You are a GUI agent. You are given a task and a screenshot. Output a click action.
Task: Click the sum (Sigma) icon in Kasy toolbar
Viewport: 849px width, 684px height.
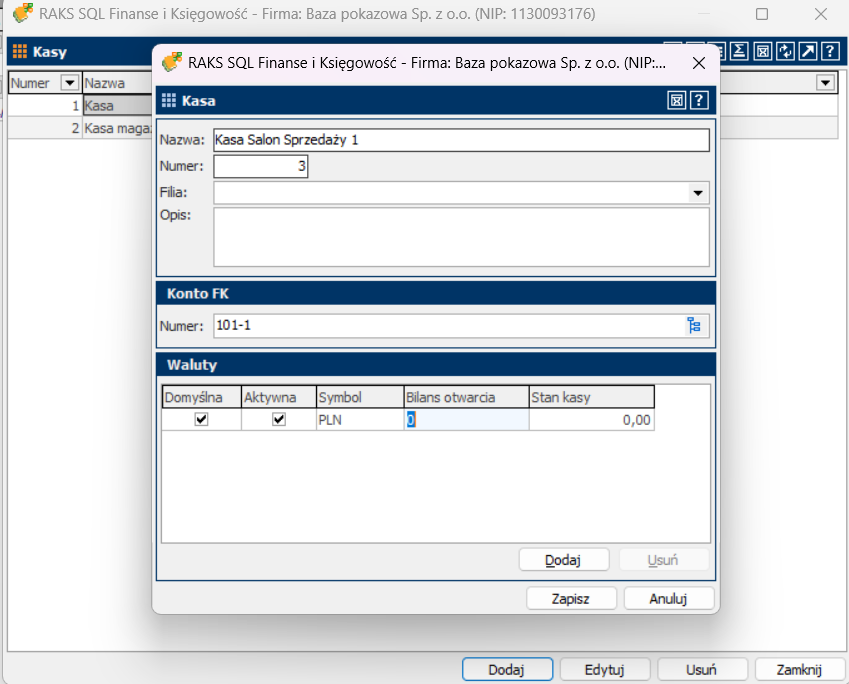pyautogui.click(x=739, y=51)
